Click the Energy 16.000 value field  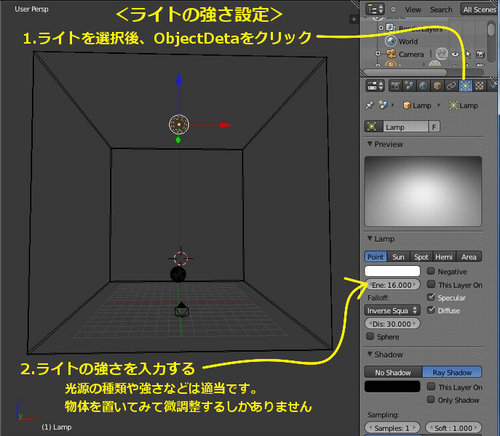point(392,285)
